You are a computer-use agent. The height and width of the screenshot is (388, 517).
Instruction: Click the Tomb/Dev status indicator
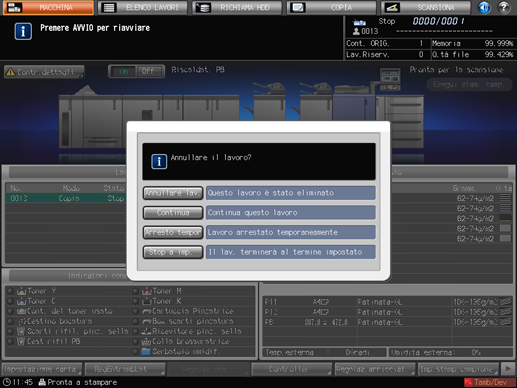click(489, 382)
